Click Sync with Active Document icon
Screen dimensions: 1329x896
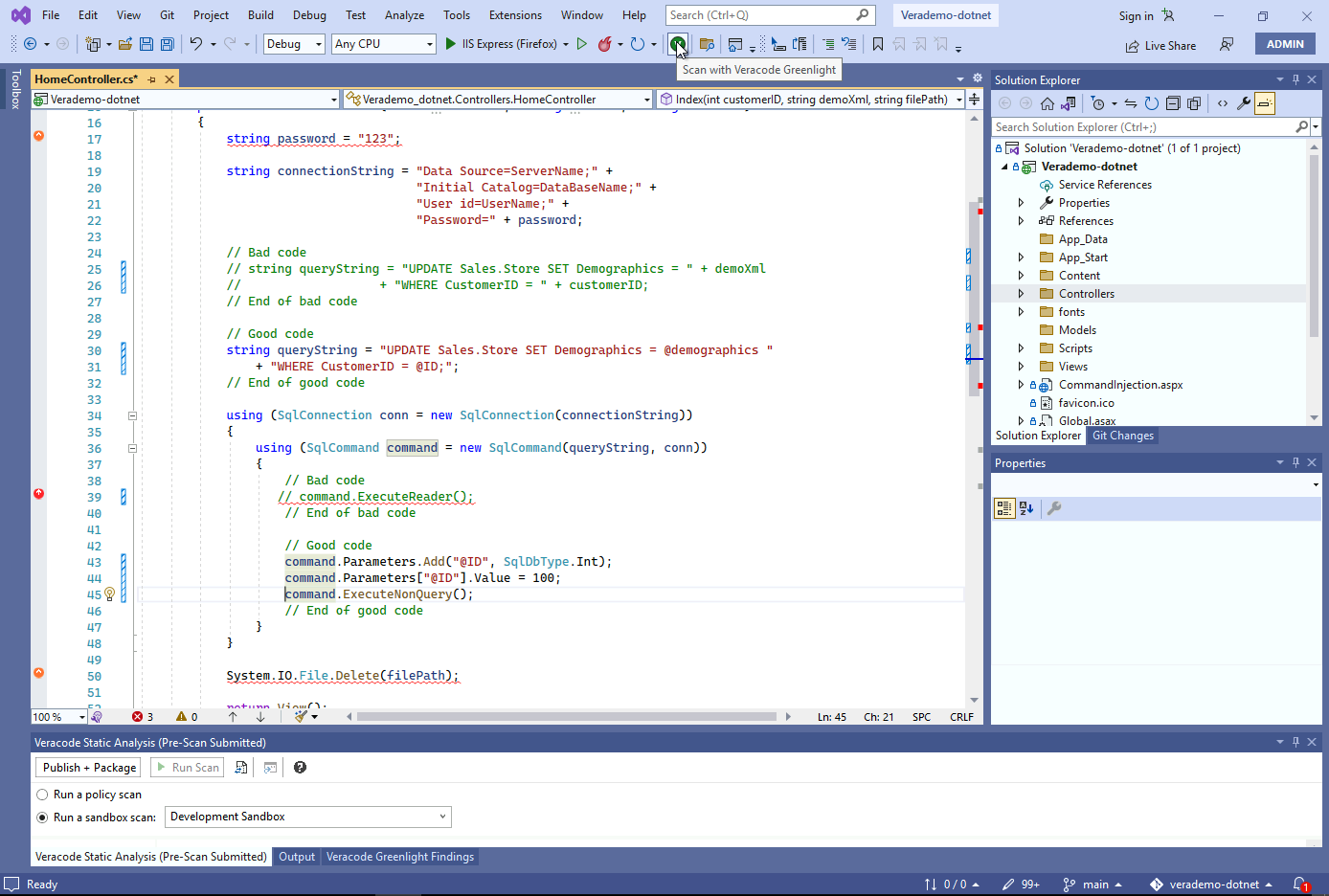point(1131,103)
